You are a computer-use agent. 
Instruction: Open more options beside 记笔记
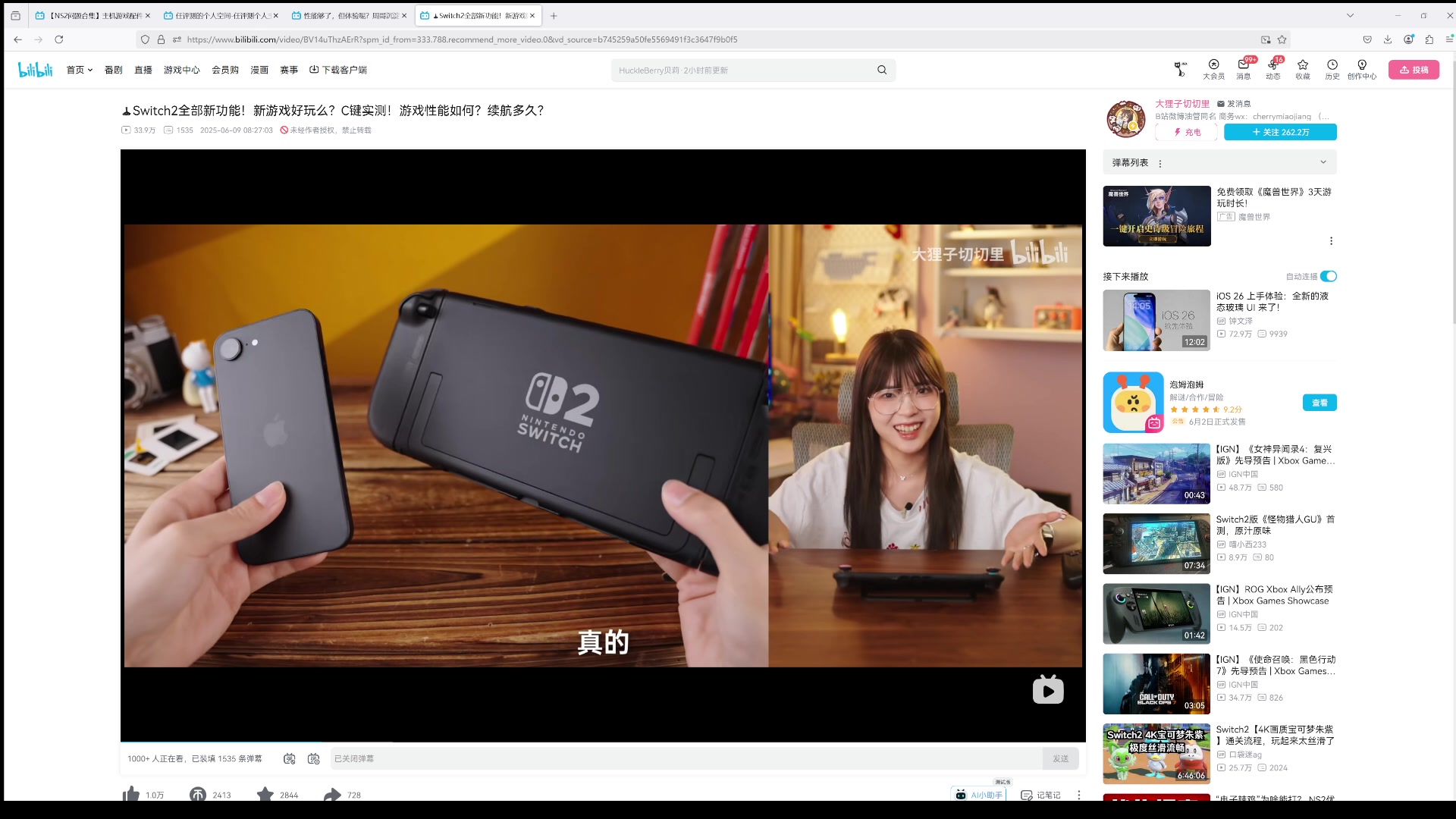click(1079, 795)
